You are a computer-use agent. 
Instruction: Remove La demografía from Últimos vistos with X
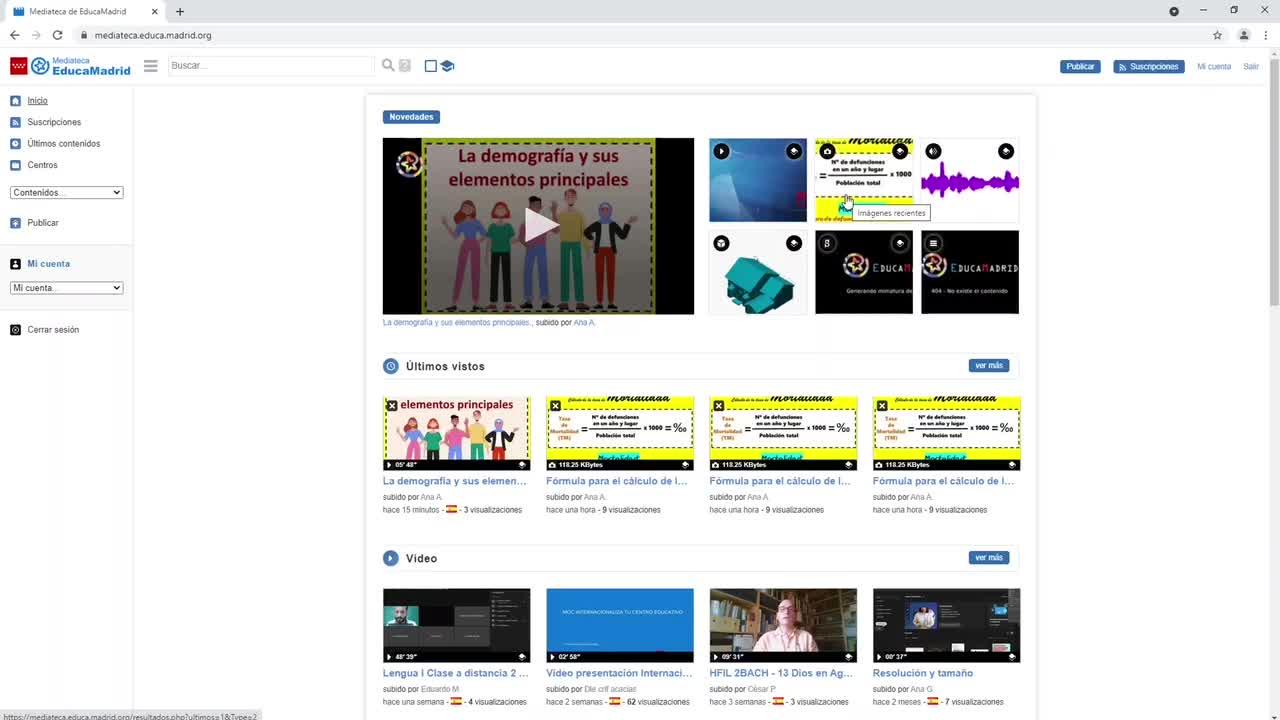(392, 405)
